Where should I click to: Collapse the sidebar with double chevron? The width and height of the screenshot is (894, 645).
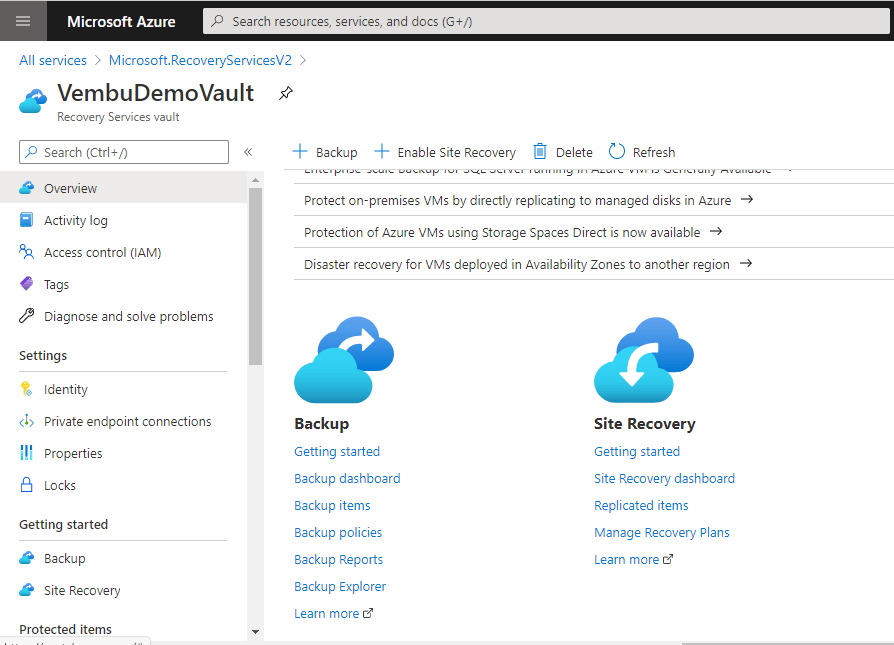point(248,152)
